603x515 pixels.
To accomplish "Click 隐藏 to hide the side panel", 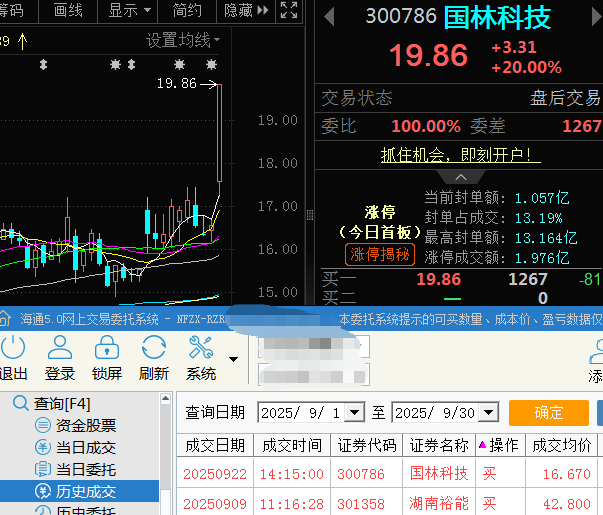I will pos(246,10).
